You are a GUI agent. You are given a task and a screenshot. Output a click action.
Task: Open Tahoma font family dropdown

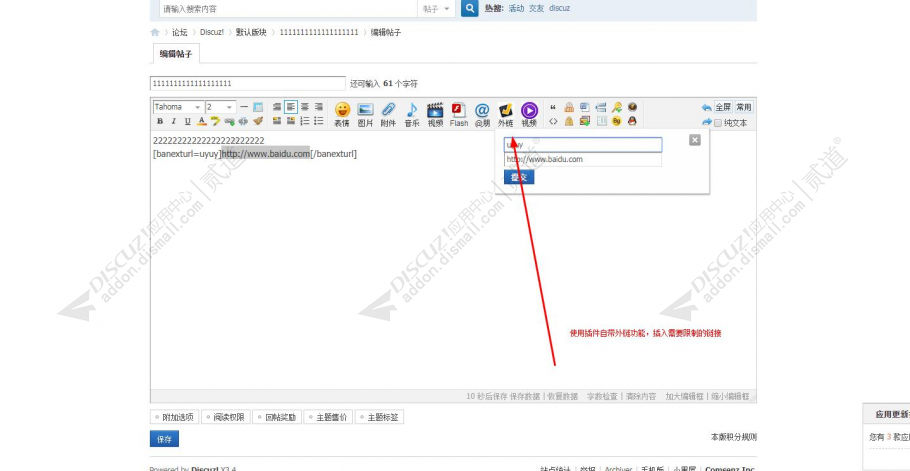point(178,107)
